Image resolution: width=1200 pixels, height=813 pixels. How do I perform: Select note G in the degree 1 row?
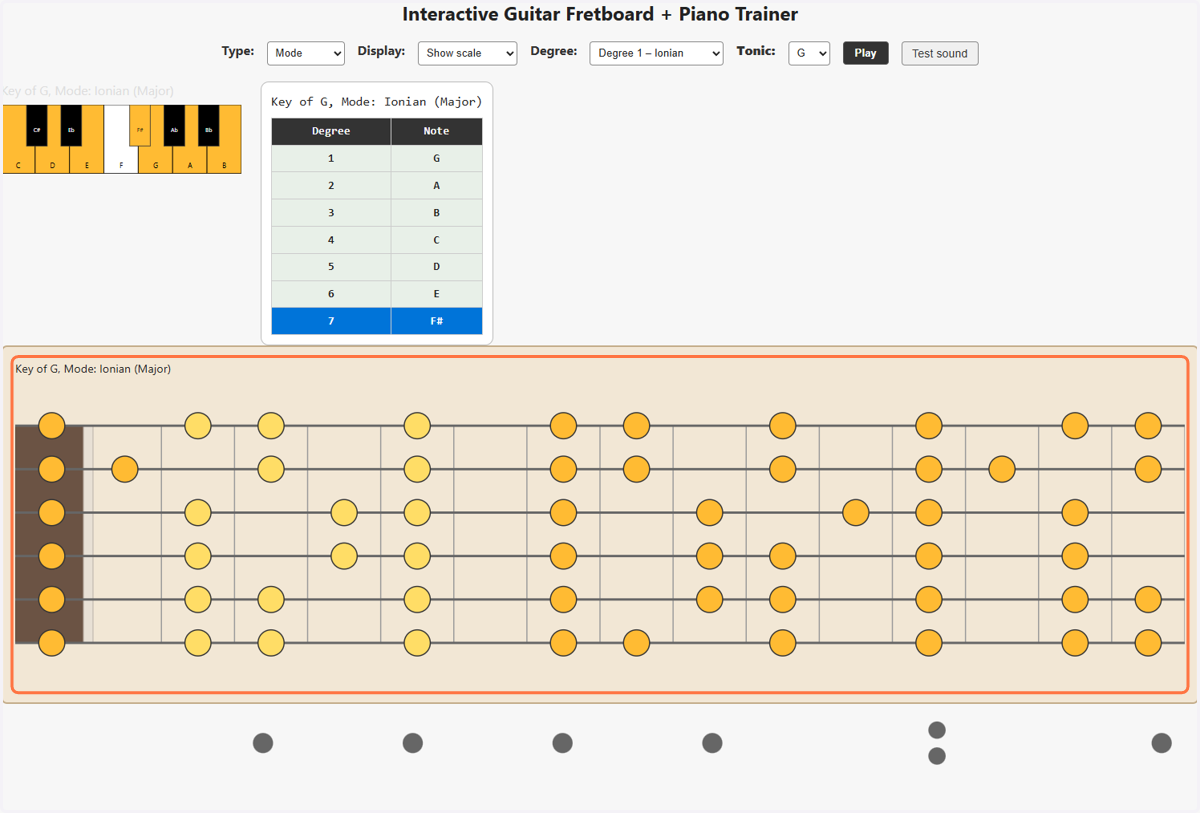tap(437, 158)
